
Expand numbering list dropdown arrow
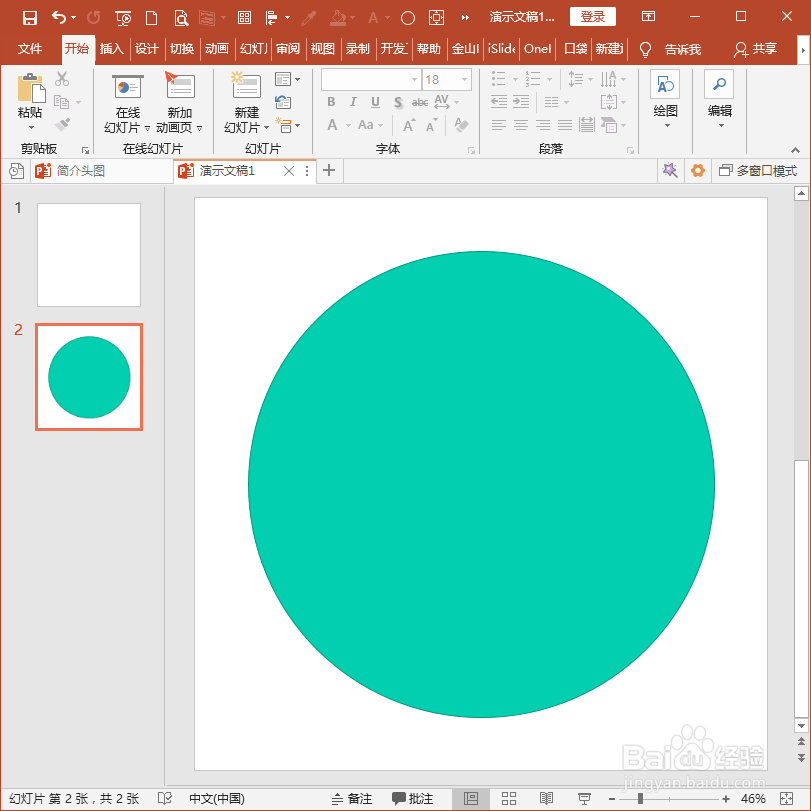tap(549, 79)
